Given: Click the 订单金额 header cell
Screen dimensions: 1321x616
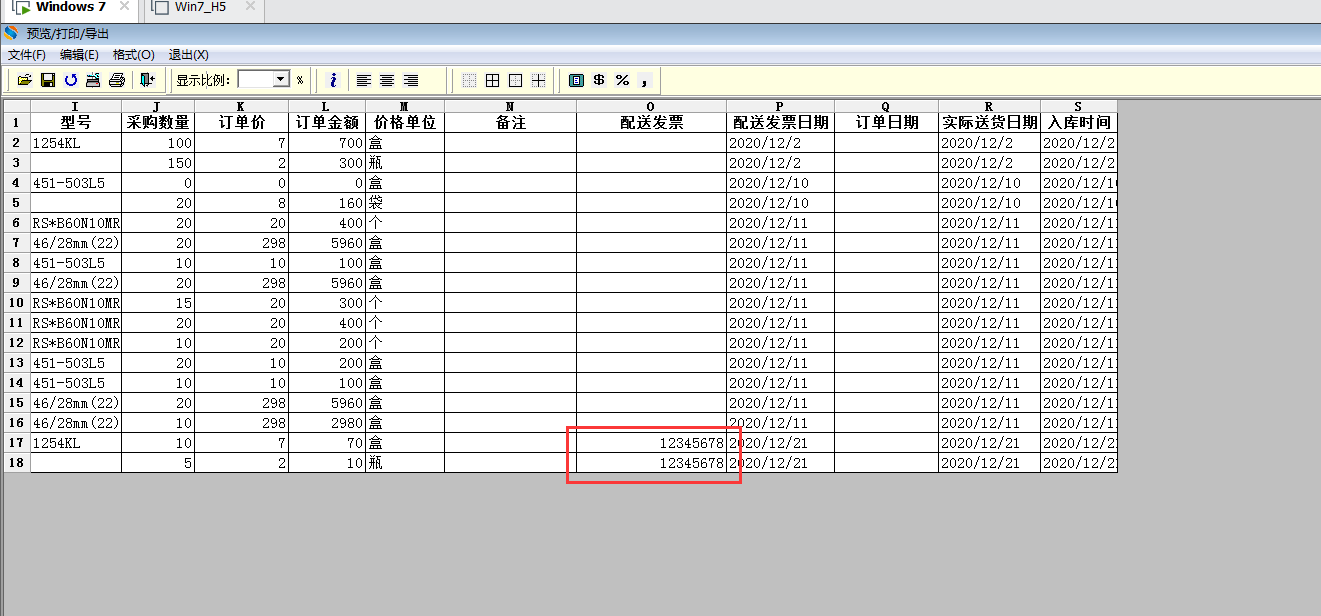Looking at the screenshot, I should [x=326, y=122].
